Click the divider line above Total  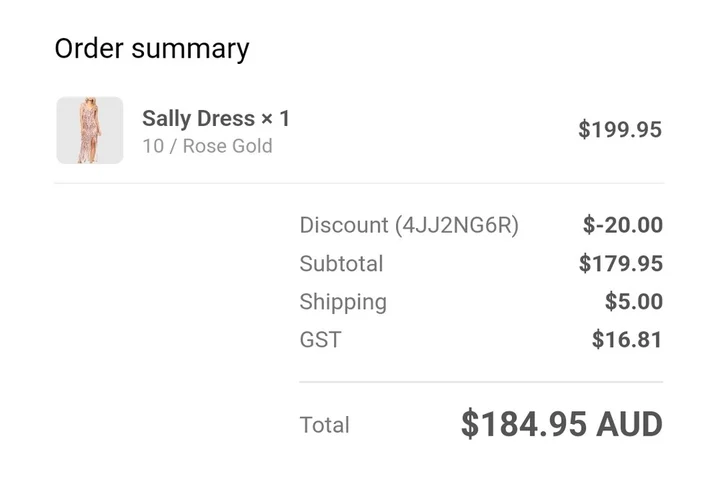(480, 382)
